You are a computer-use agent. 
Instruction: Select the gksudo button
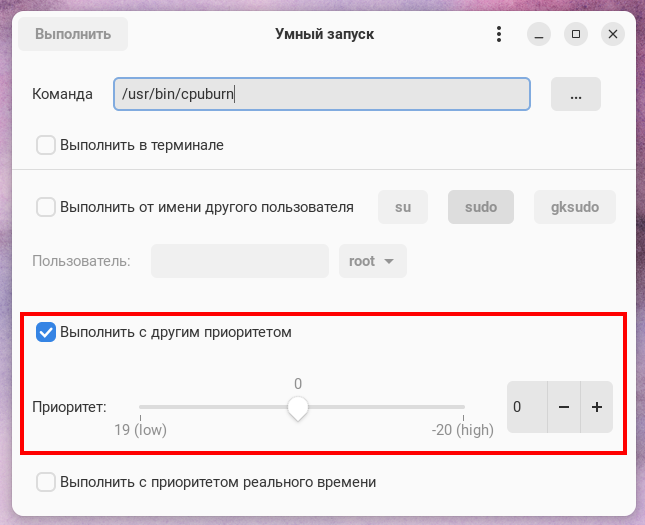point(575,207)
